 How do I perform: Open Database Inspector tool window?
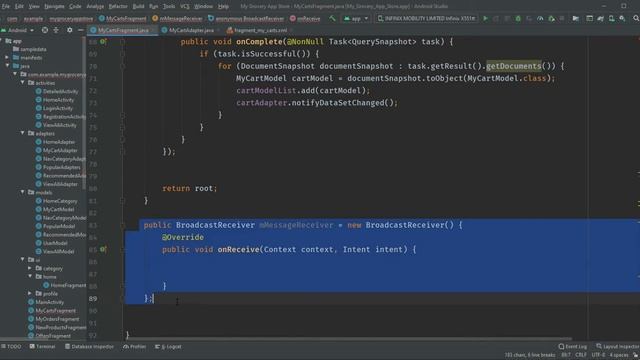click(x=89, y=347)
